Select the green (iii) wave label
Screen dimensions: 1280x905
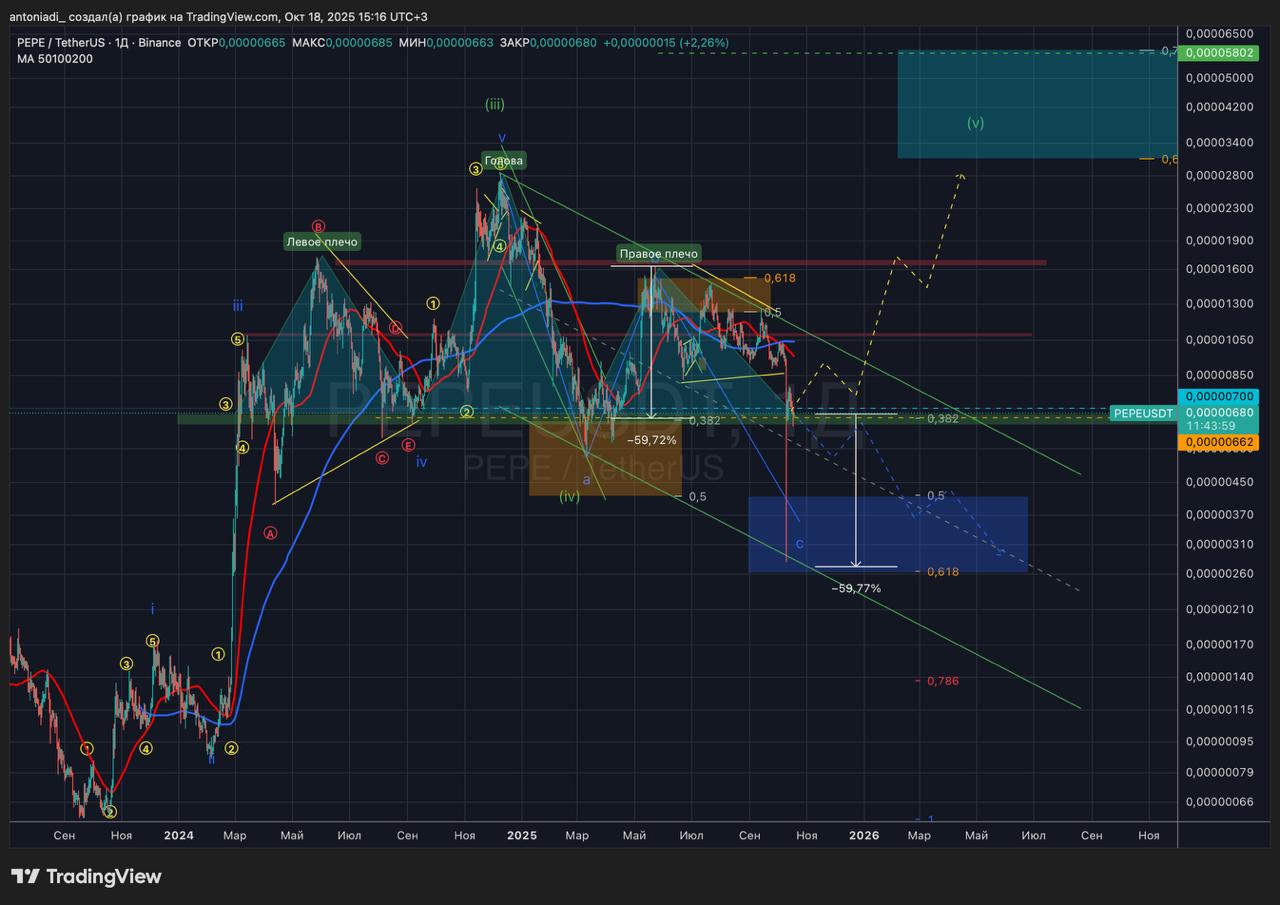[494, 103]
